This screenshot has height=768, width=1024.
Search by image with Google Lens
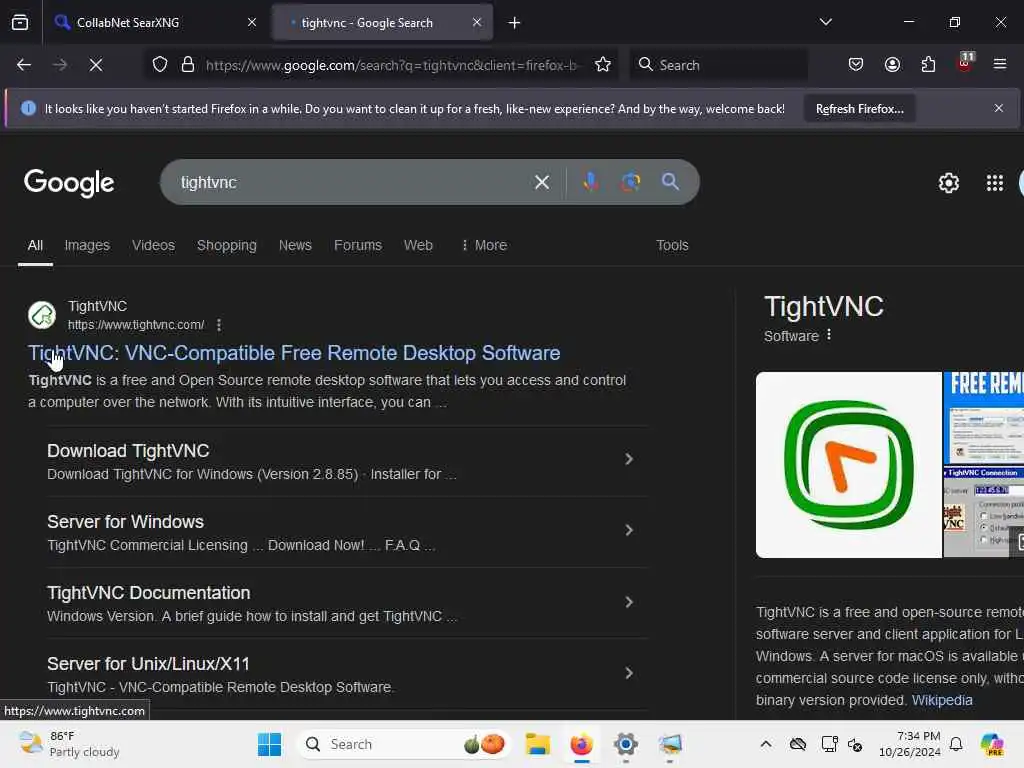point(630,182)
